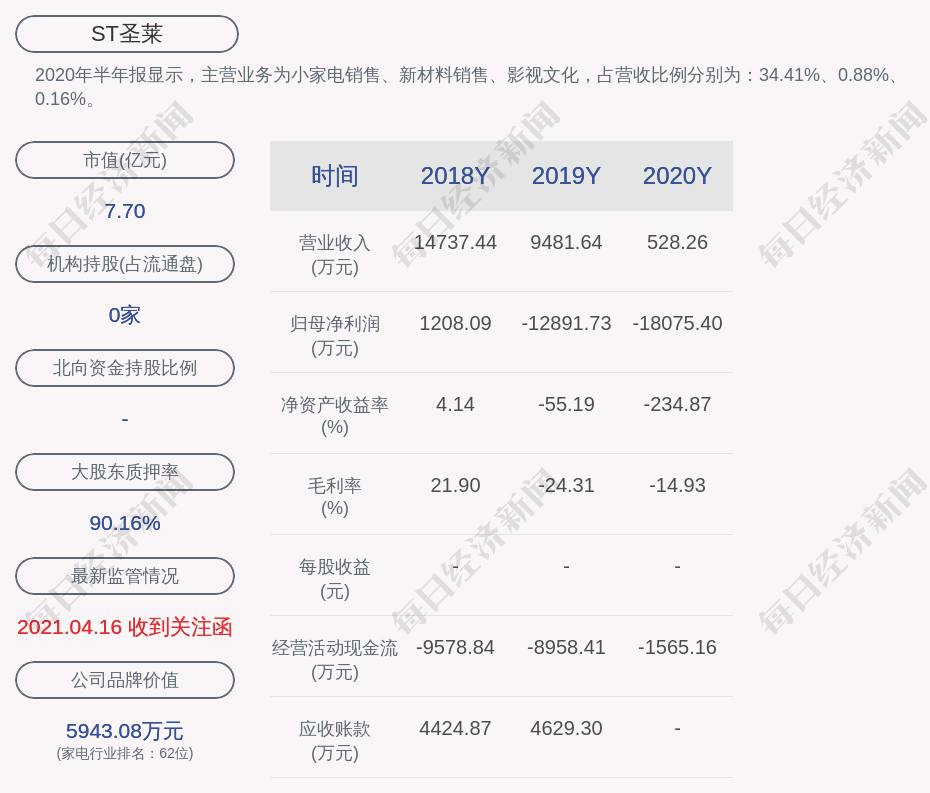Click the gross margin cell 21.90
930x793 pixels.
coord(456,485)
